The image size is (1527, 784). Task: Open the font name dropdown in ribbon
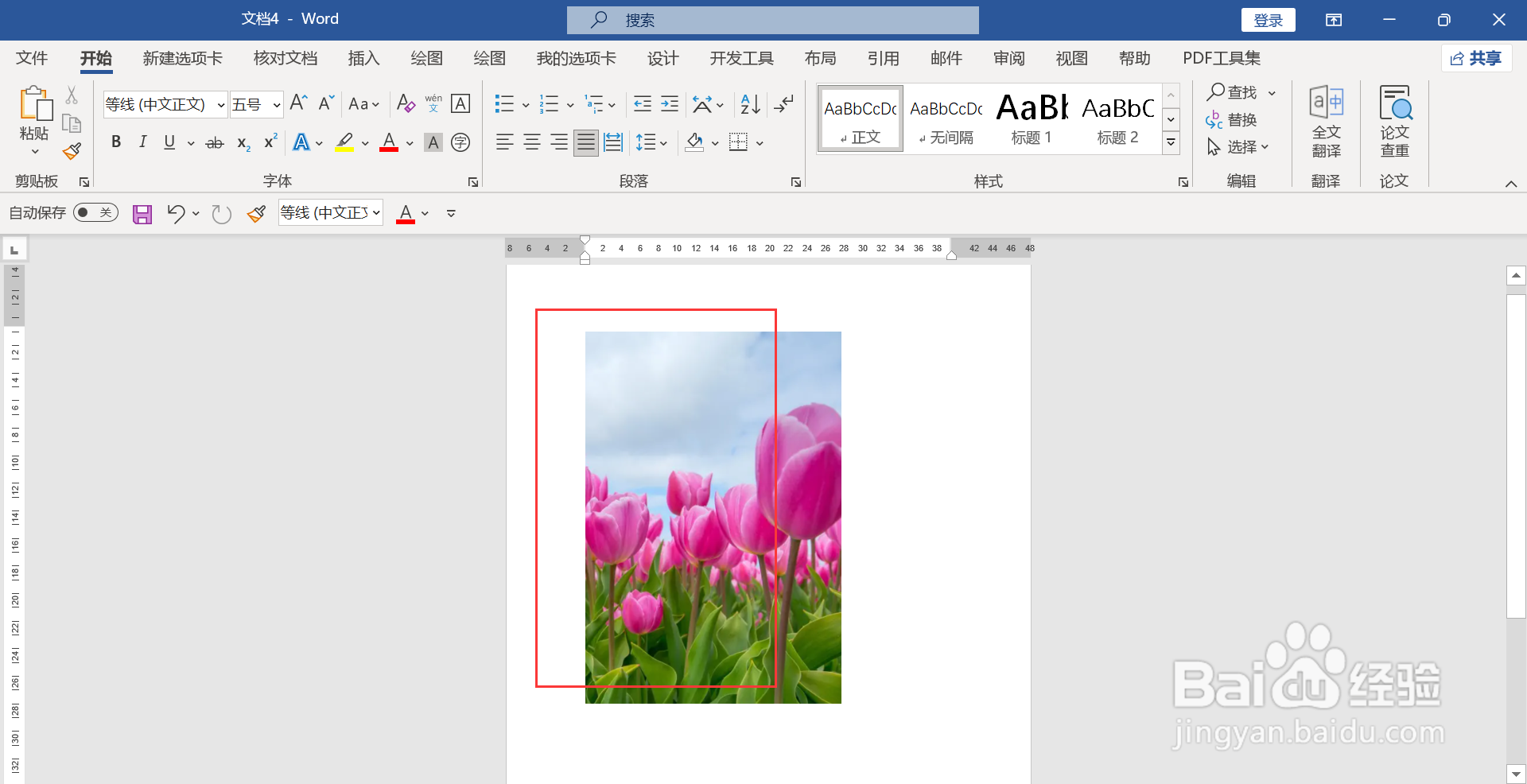coord(221,104)
